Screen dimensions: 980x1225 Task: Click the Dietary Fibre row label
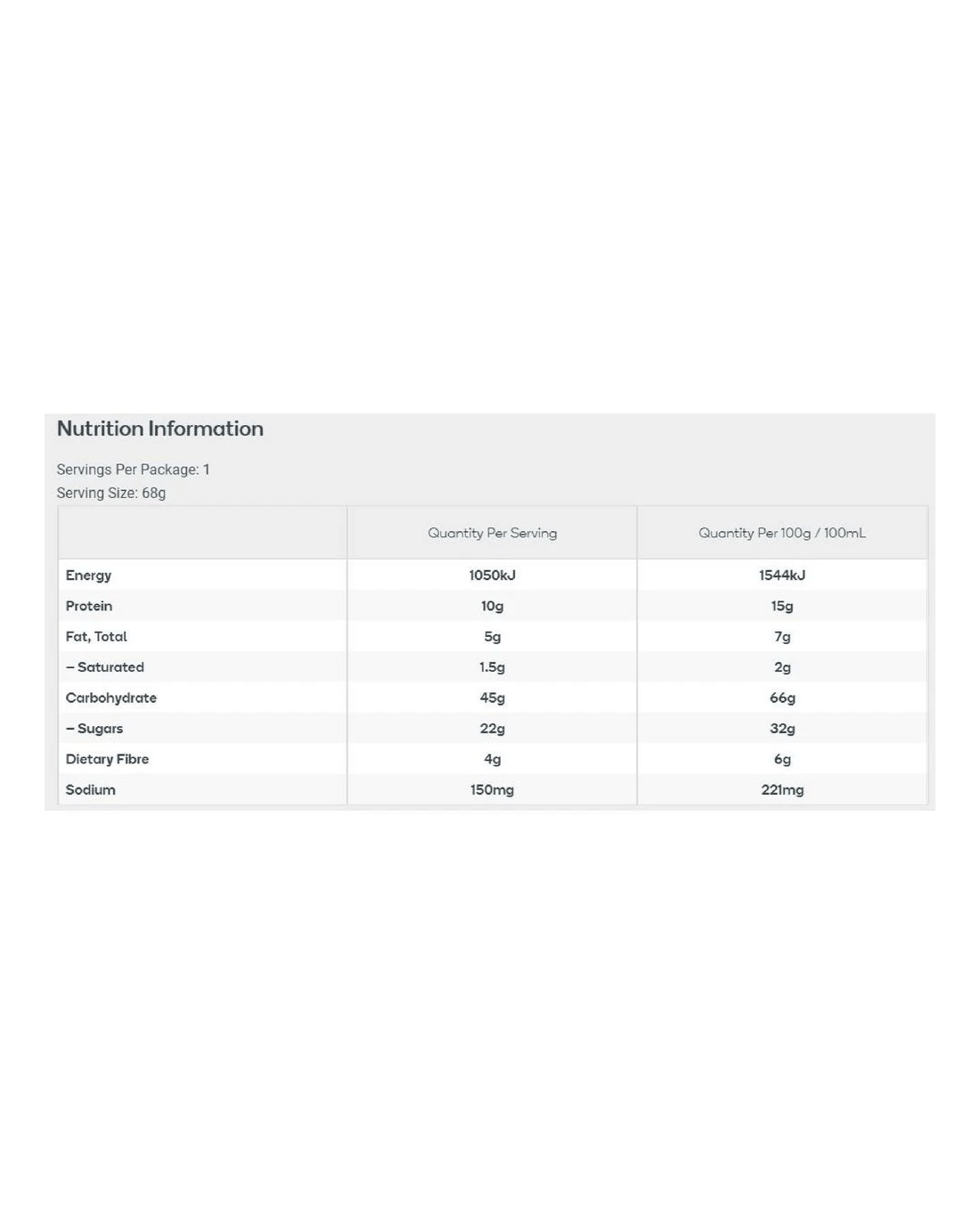[107, 759]
